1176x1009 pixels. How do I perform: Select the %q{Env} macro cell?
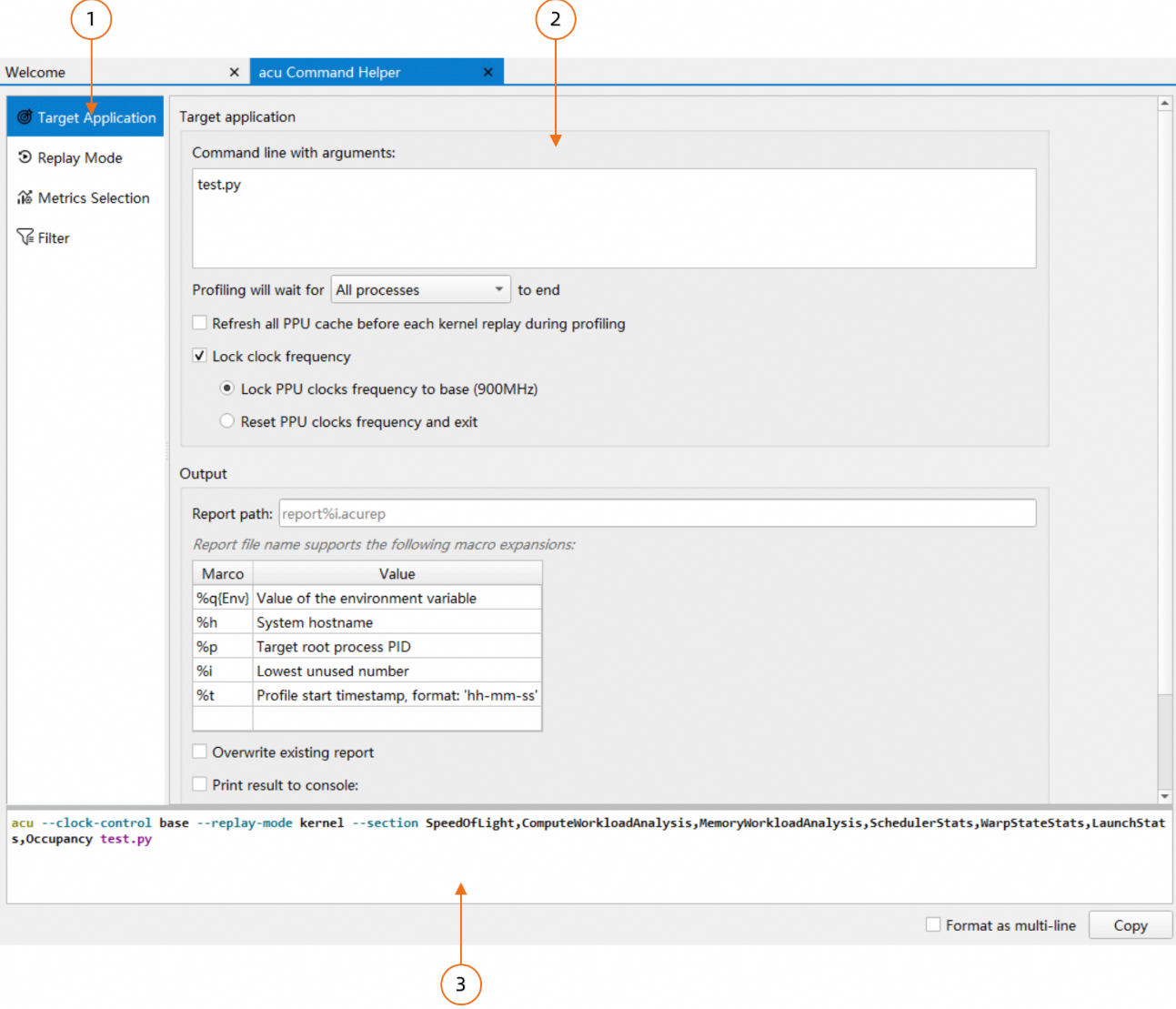223,598
